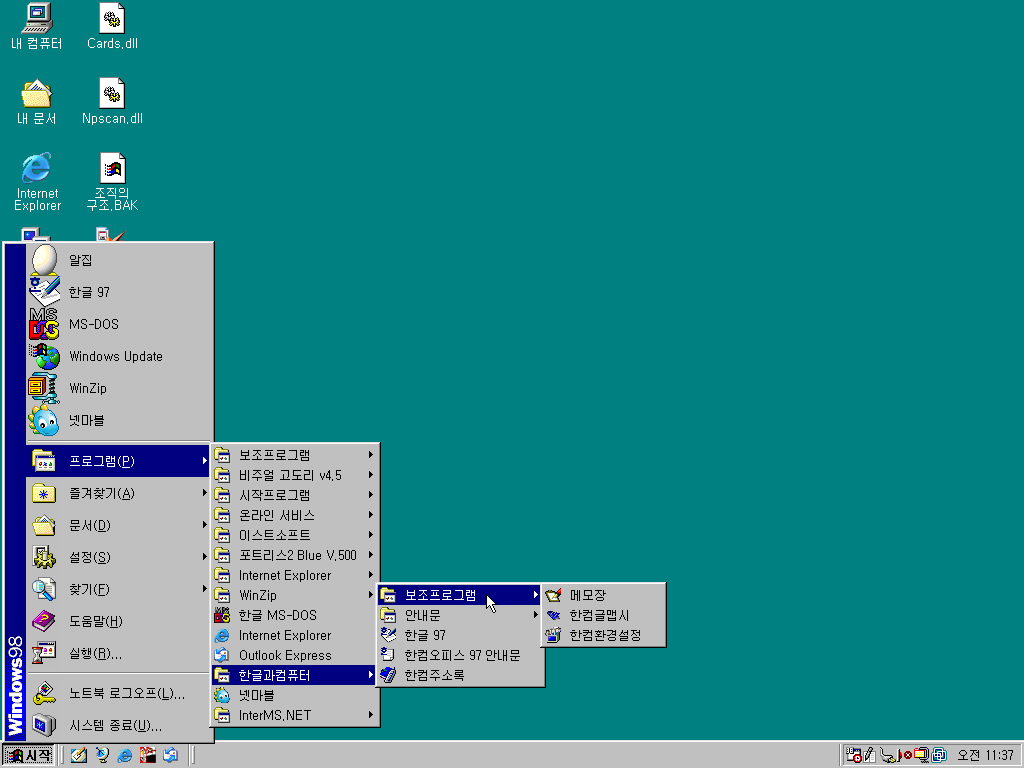Image resolution: width=1024 pixels, height=768 pixels.
Task: Click the red film-clapper quick launch icon
Action: coord(148,756)
